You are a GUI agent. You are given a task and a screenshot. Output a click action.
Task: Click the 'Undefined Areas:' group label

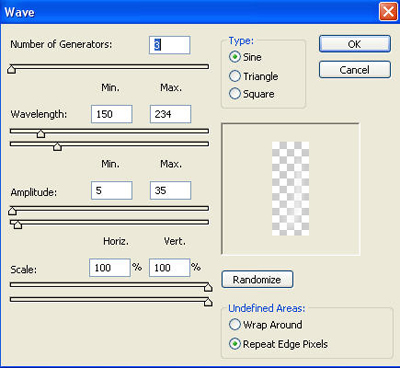coord(267,308)
